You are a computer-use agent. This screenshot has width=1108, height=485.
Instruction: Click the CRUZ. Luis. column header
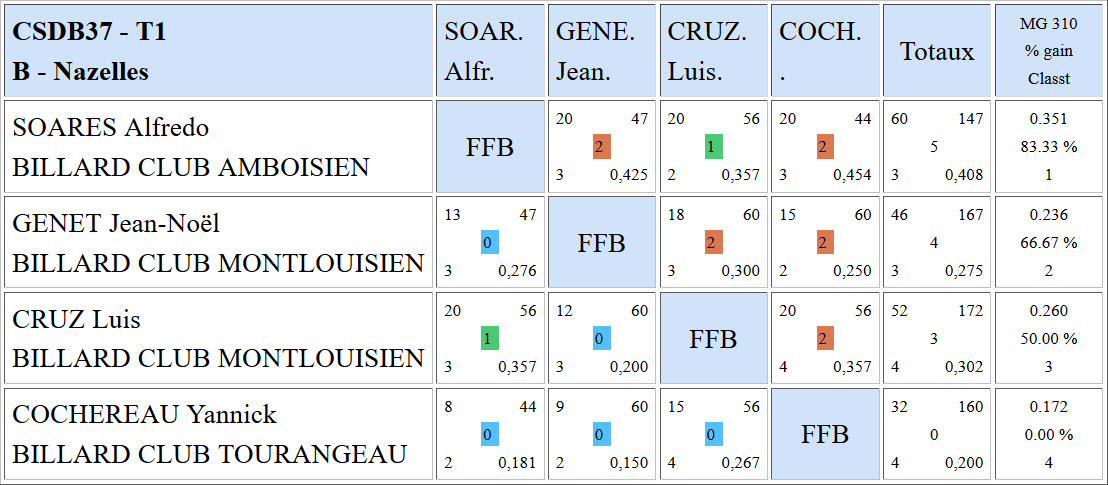click(x=714, y=51)
